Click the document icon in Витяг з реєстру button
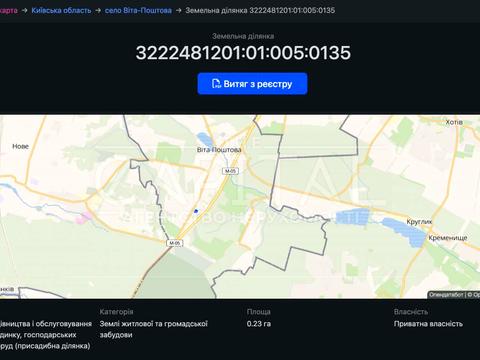Screen dimensions: 480x360 click(x=216, y=83)
